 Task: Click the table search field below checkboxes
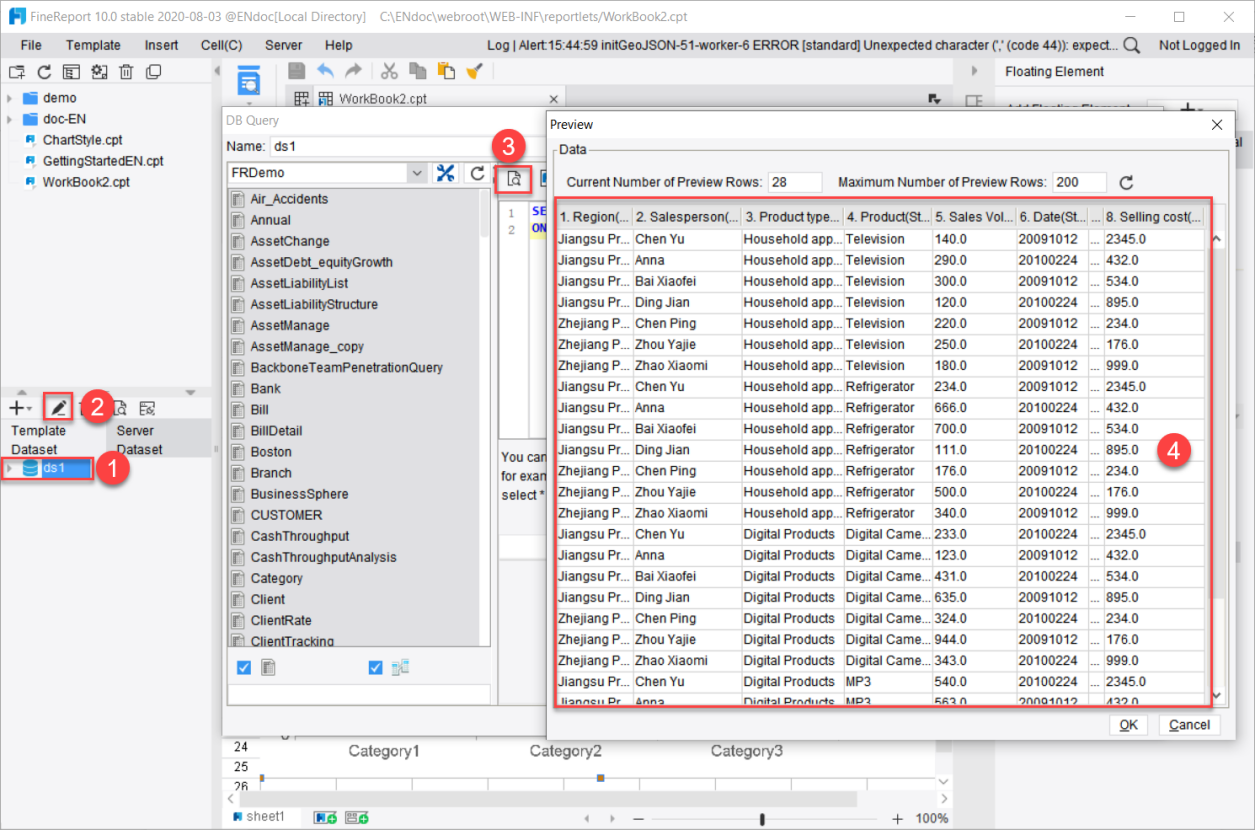click(359, 694)
